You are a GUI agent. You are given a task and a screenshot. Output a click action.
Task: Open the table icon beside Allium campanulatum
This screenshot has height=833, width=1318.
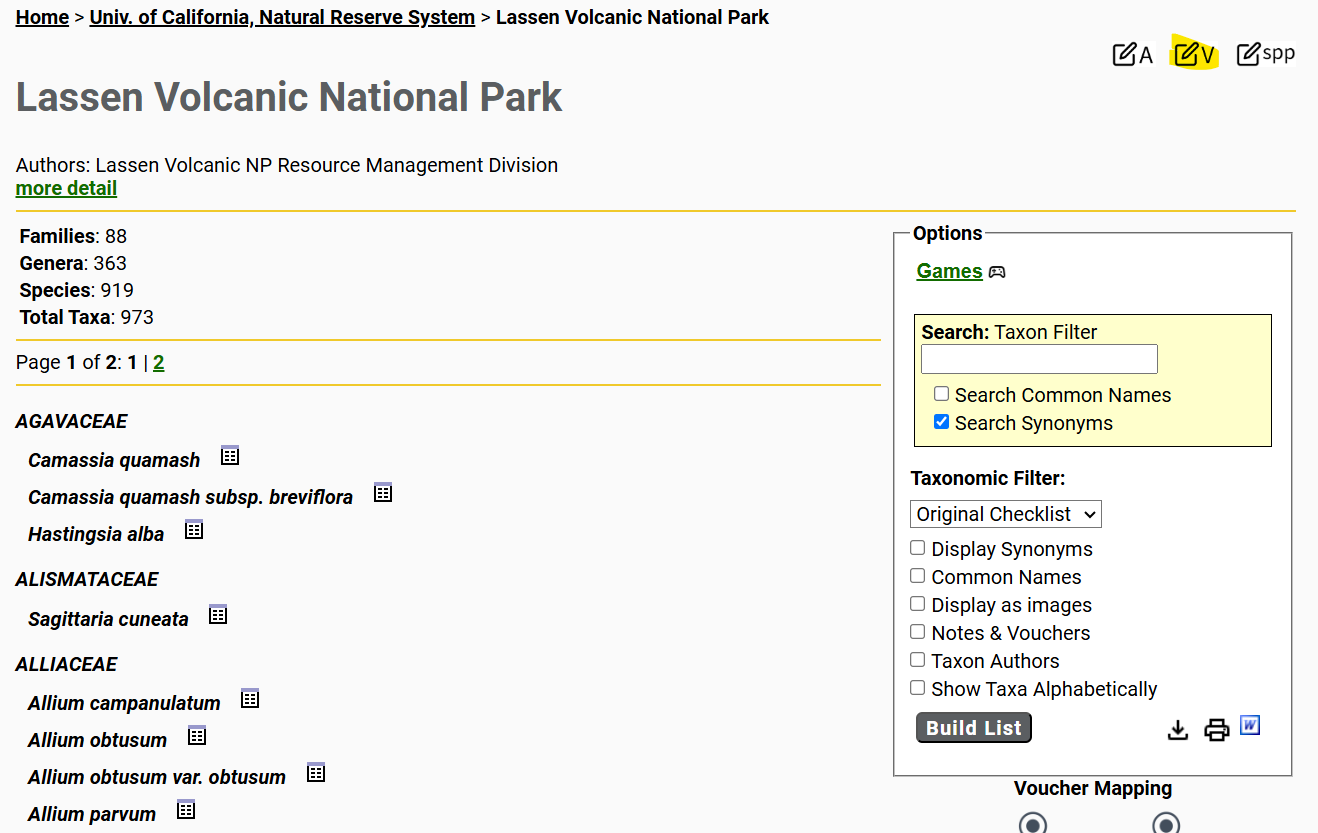250,699
